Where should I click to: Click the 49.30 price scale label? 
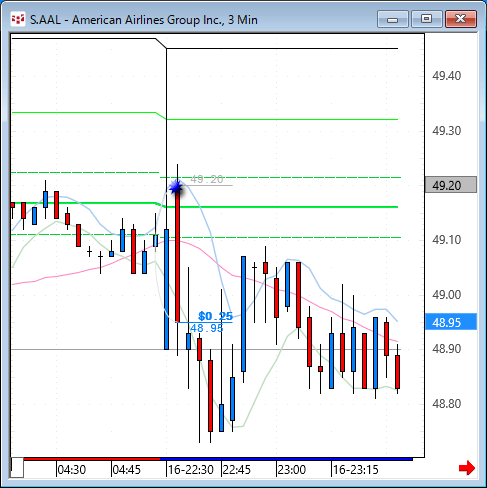[x=447, y=130]
